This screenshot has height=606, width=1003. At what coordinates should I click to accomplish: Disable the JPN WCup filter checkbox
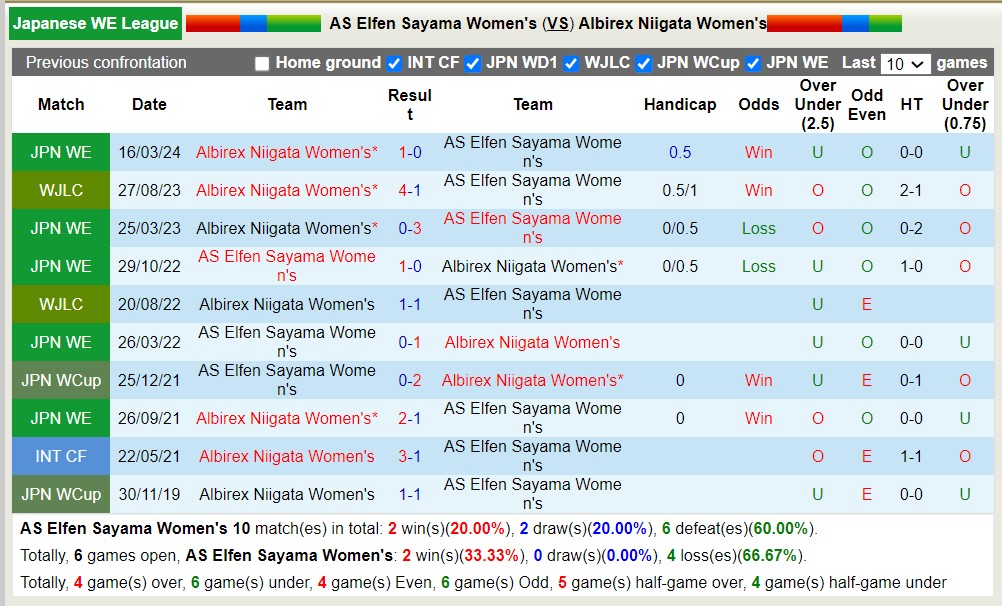[x=644, y=63]
